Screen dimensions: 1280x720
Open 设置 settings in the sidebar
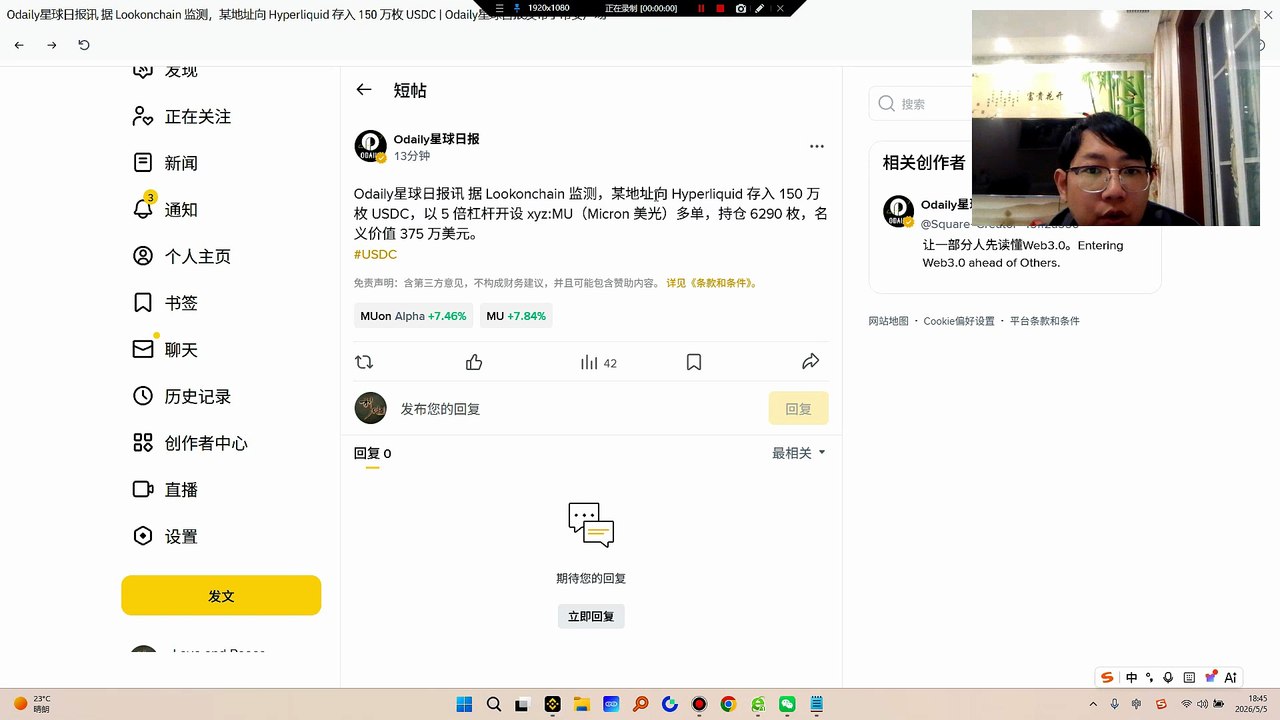pyautogui.click(x=166, y=536)
